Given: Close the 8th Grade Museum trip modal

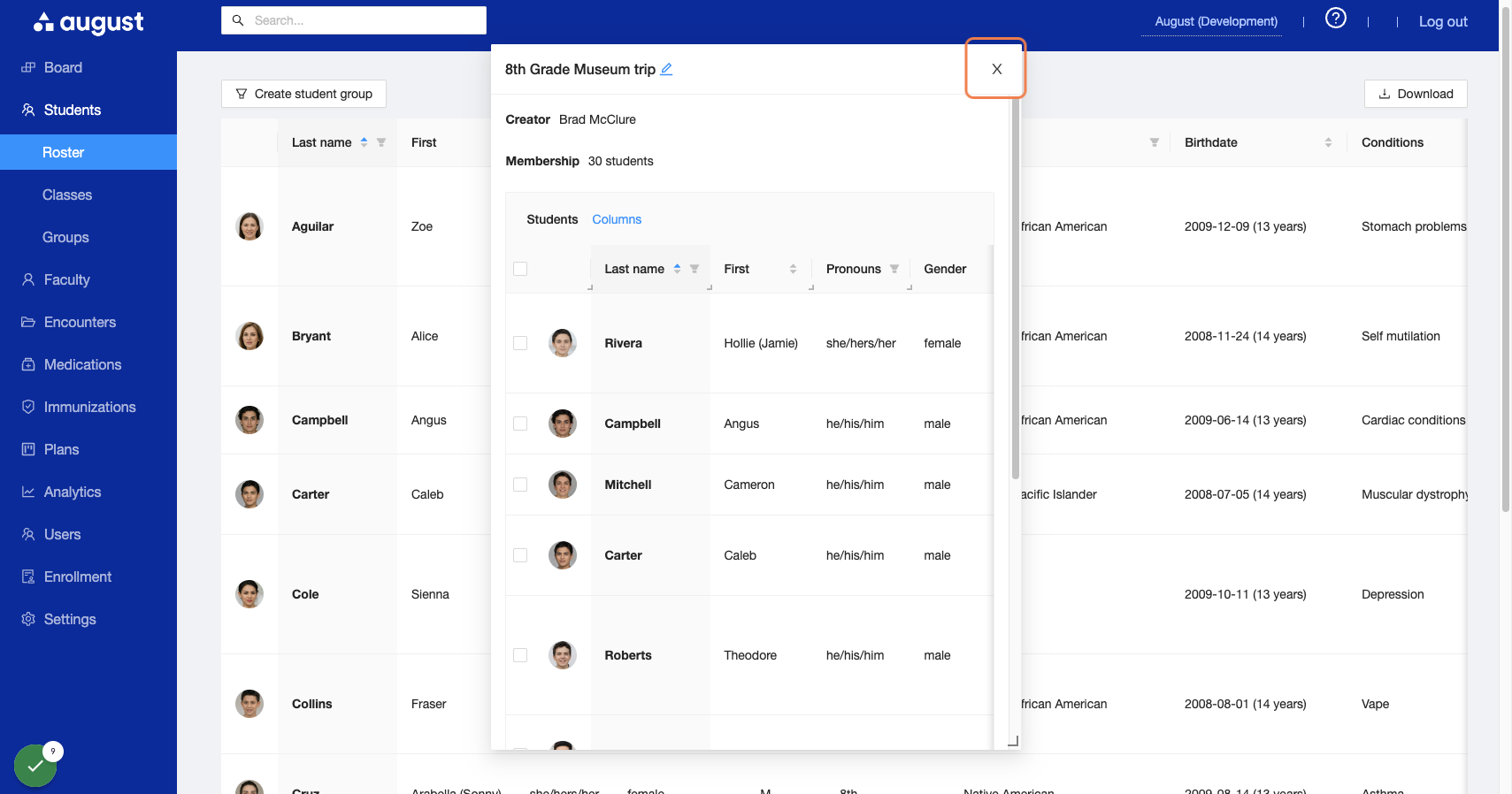Looking at the screenshot, I should point(996,69).
